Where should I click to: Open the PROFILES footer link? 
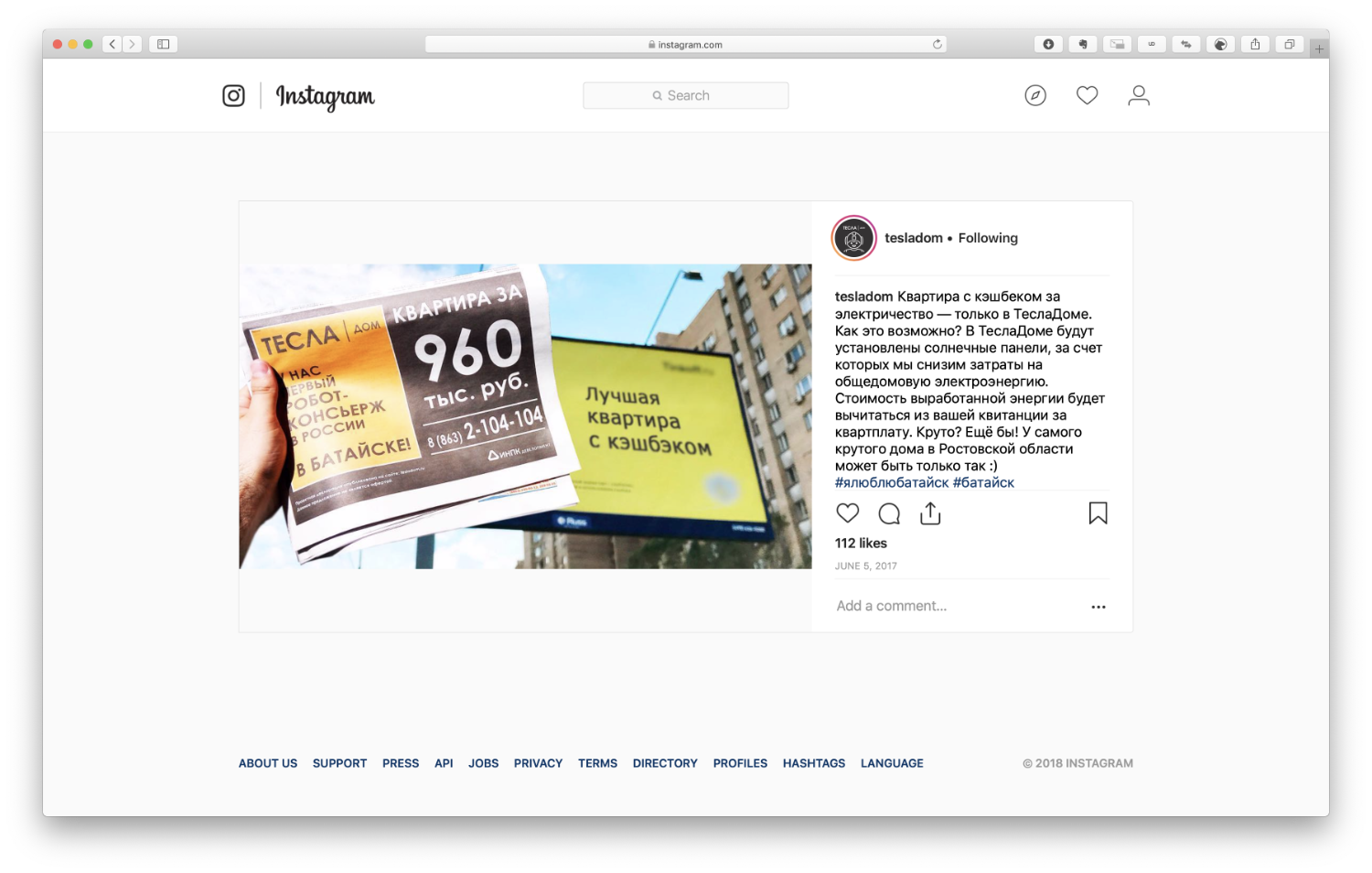[740, 763]
